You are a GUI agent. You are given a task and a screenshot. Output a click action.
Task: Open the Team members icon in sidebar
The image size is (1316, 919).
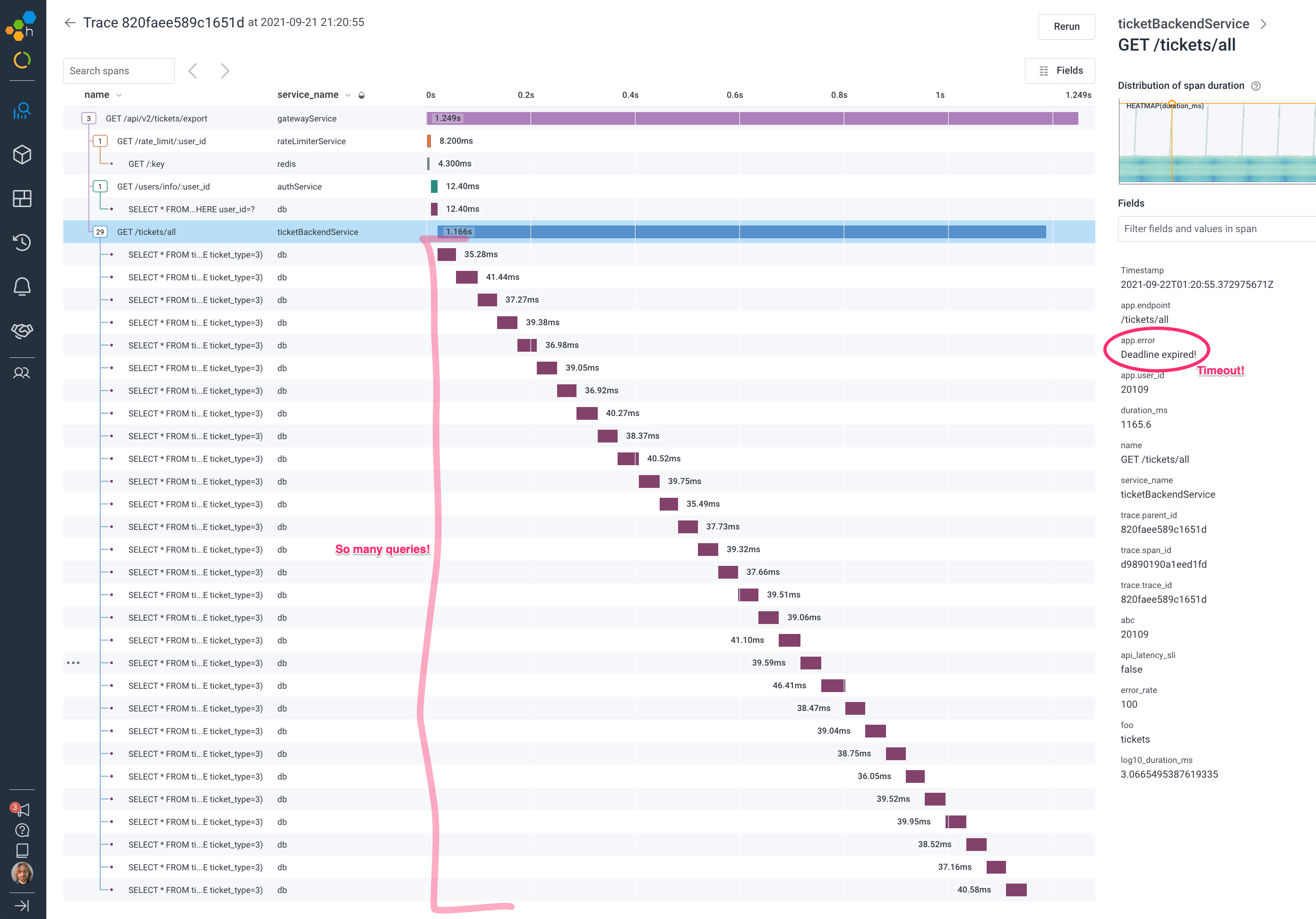coord(22,373)
